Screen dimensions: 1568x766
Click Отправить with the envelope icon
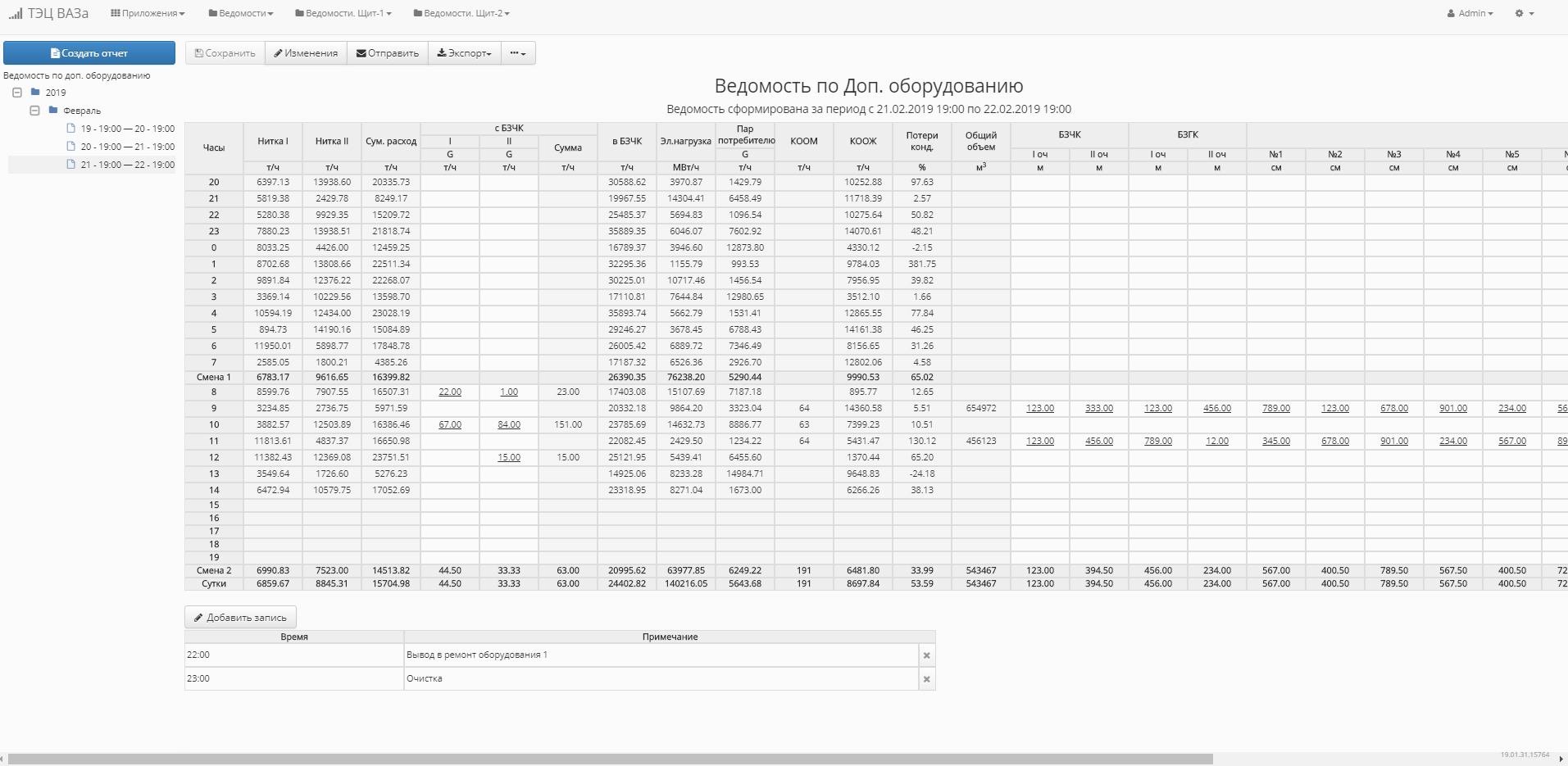pos(388,53)
